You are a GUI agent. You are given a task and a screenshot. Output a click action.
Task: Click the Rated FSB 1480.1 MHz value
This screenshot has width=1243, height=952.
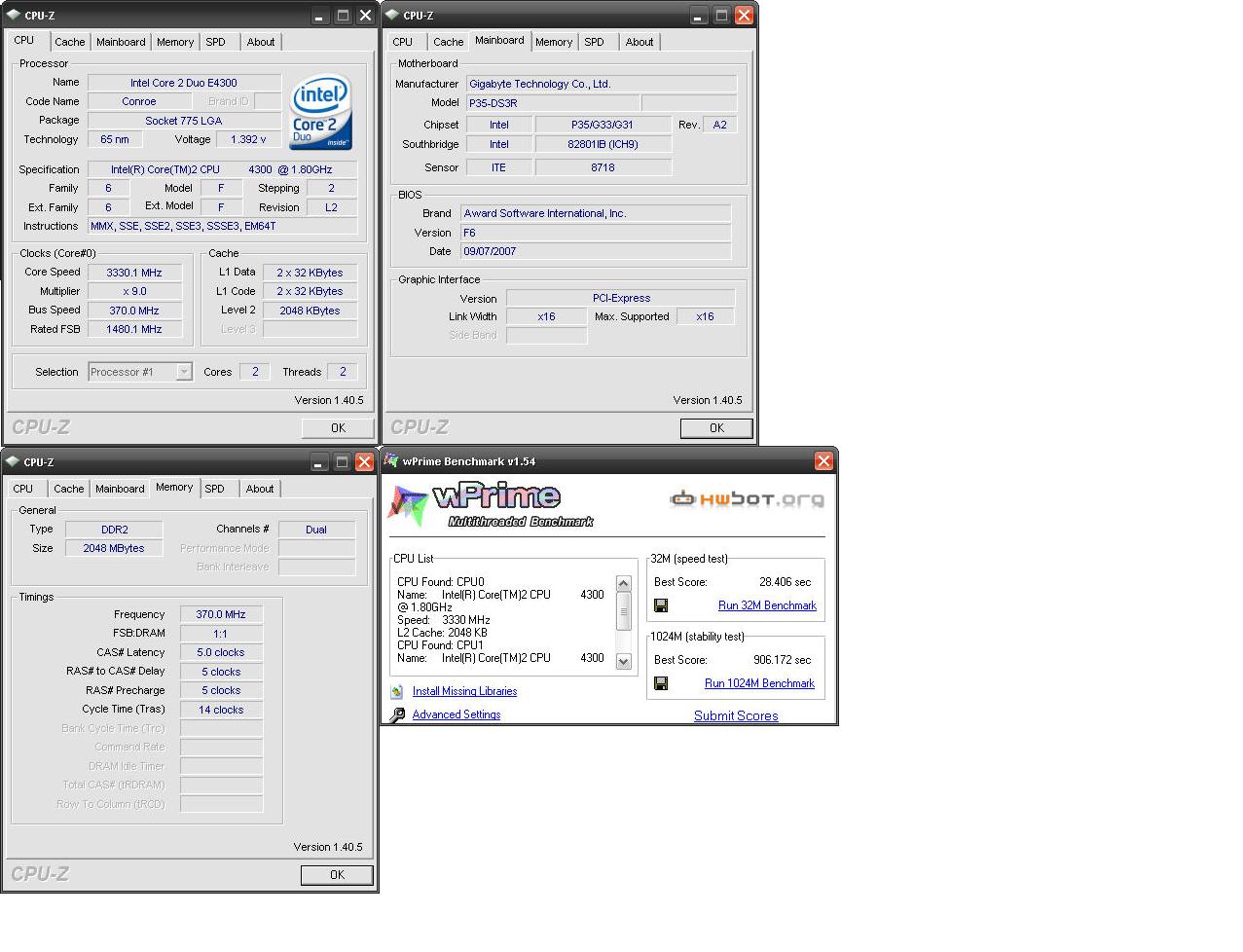(x=134, y=329)
